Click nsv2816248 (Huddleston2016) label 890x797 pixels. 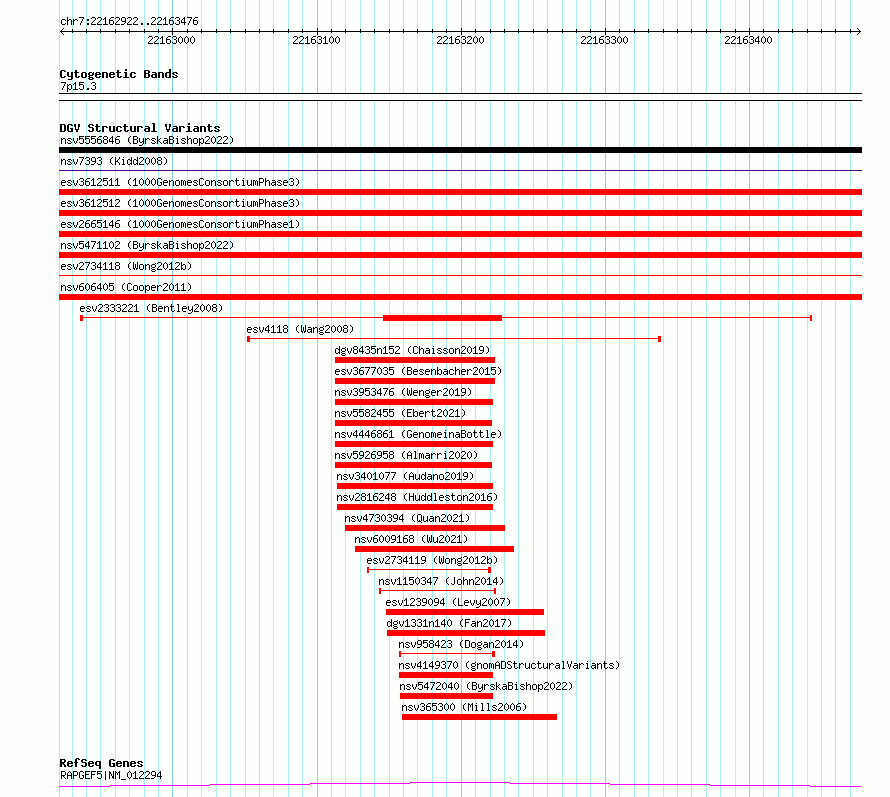click(417, 497)
